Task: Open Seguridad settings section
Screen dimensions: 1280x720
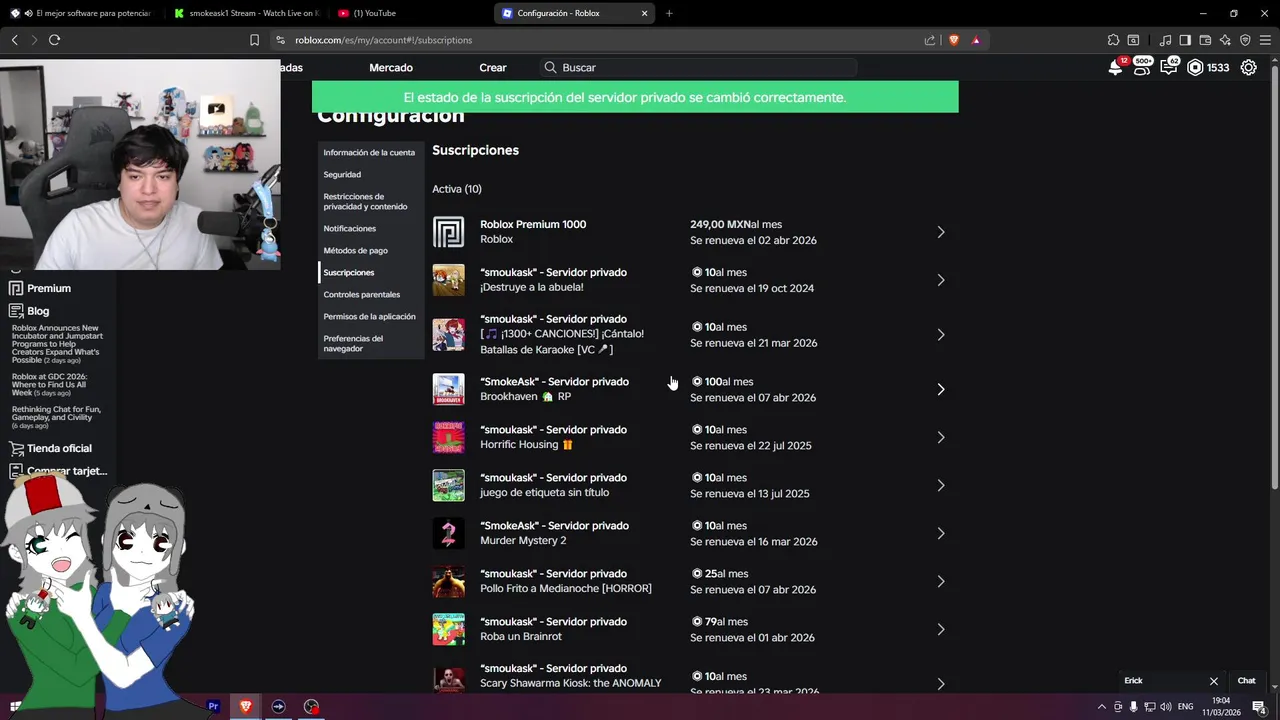Action: pyautogui.click(x=342, y=175)
